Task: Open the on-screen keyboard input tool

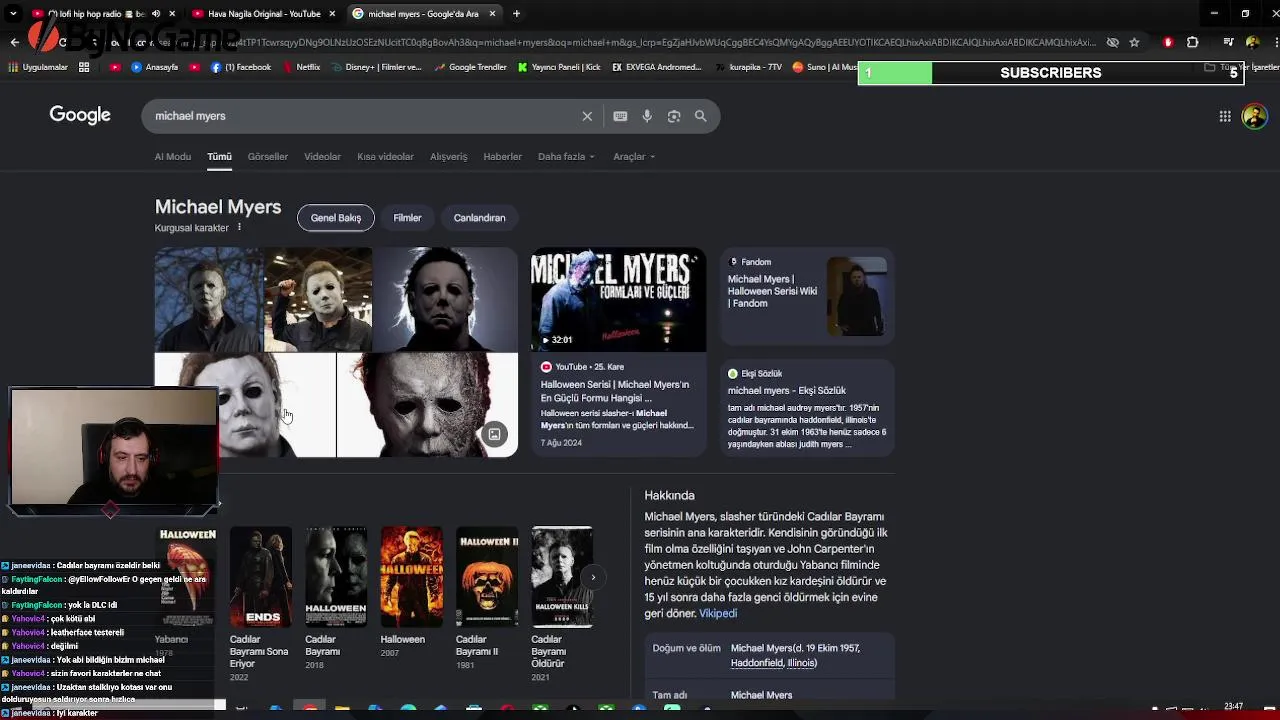Action: pyautogui.click(x=620, y=116)
